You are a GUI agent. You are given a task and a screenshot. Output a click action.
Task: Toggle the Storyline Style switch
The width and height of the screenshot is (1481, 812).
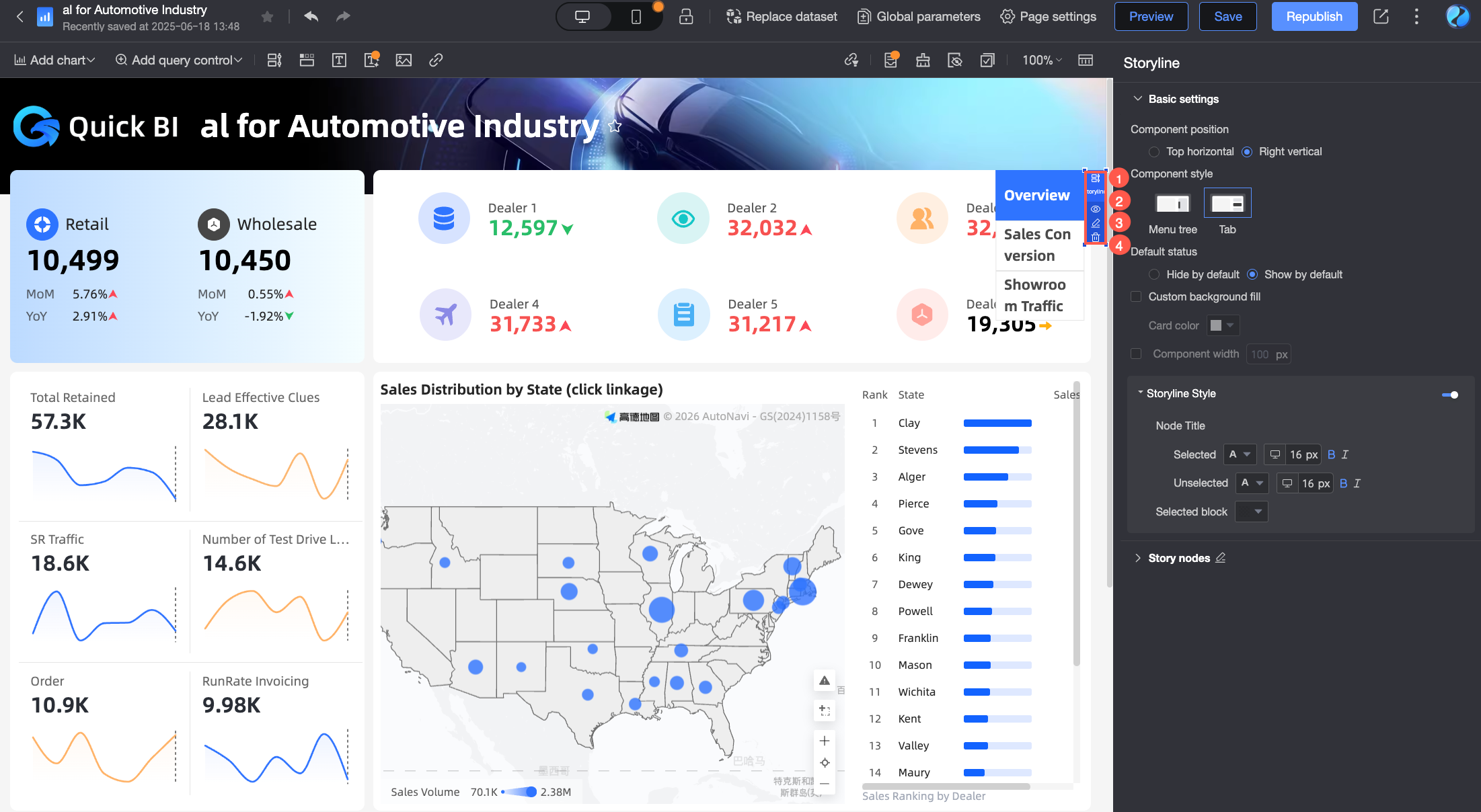(1450, 395)
